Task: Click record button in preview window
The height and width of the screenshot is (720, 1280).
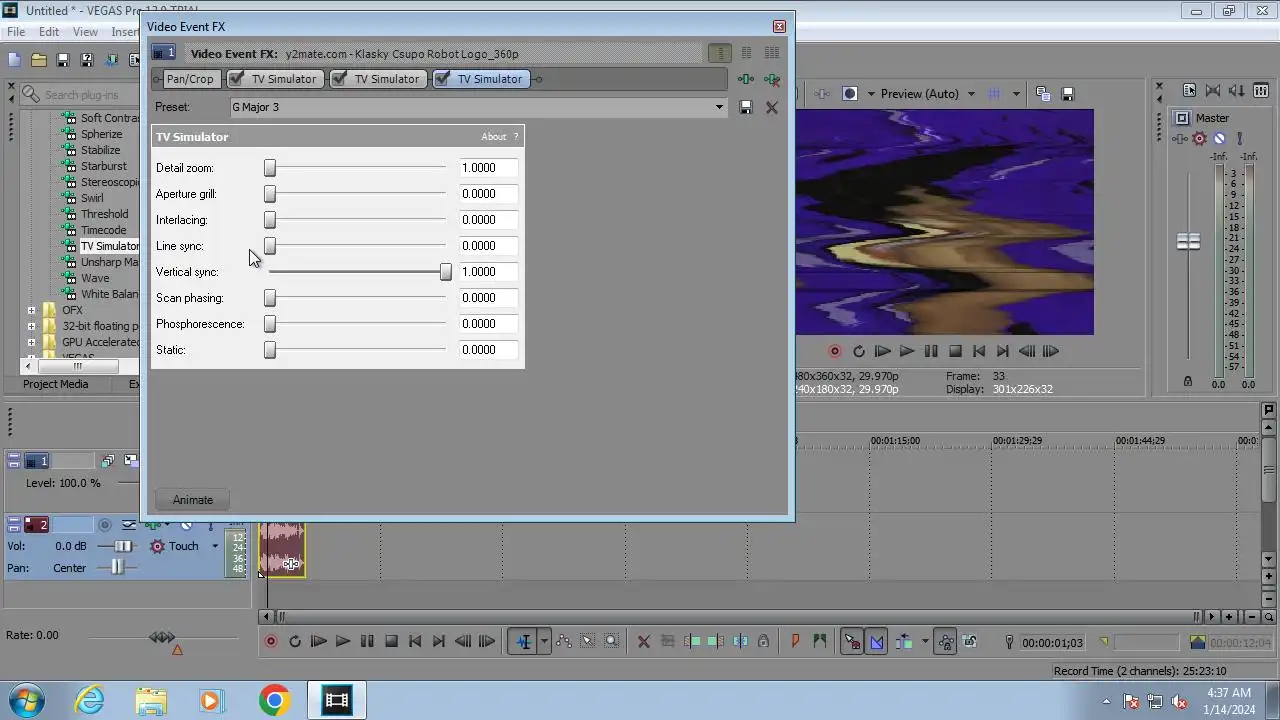Action: (x=835, y=351)
